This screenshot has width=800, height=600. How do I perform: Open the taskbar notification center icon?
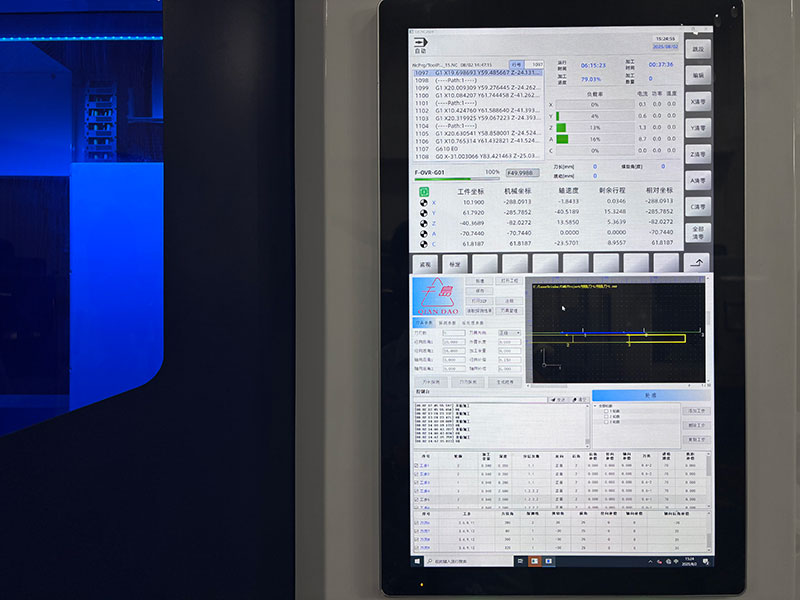pyautogui.click(x=707, y=562)
